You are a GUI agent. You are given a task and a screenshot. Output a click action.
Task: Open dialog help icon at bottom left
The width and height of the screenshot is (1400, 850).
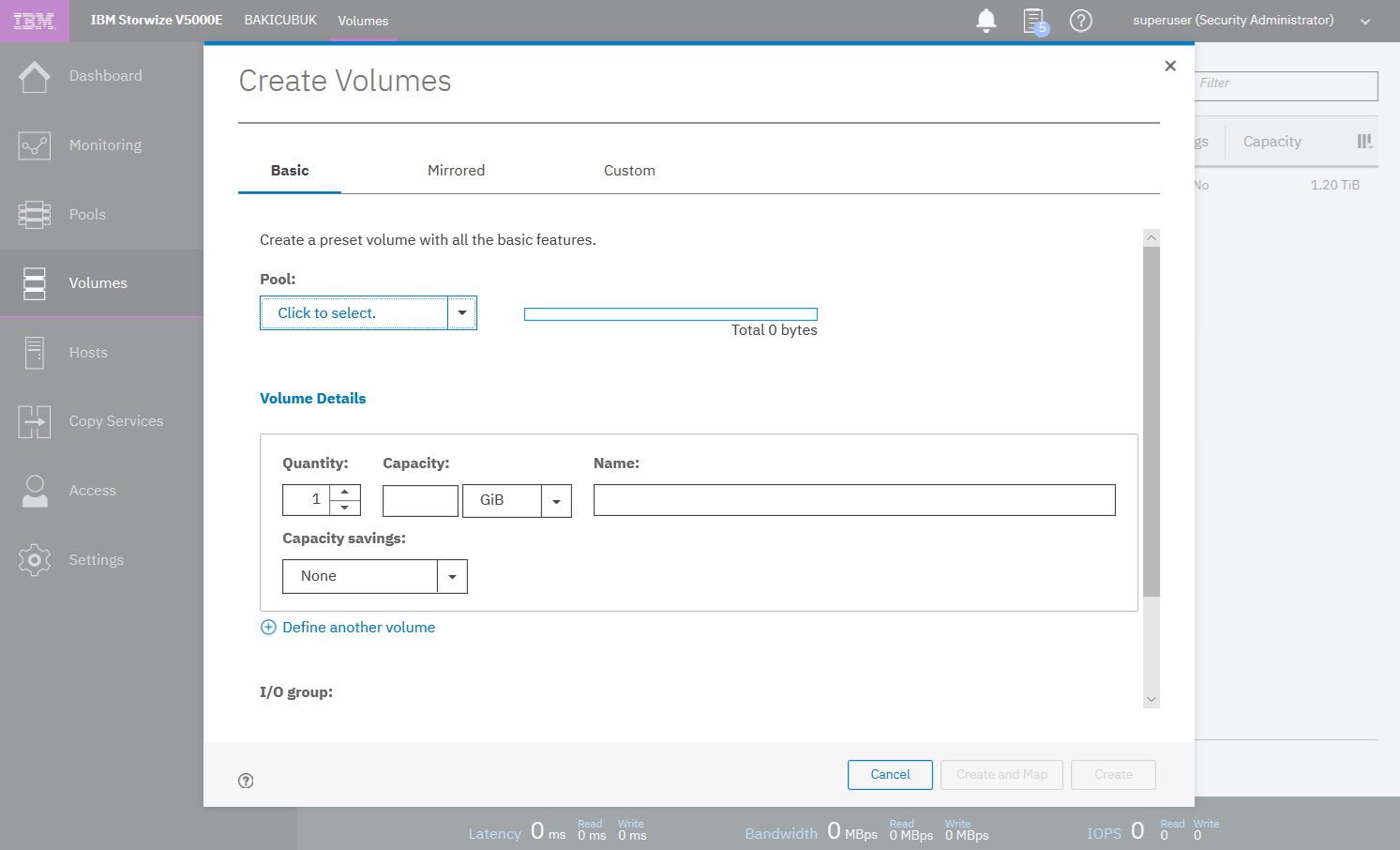(246, 781)
